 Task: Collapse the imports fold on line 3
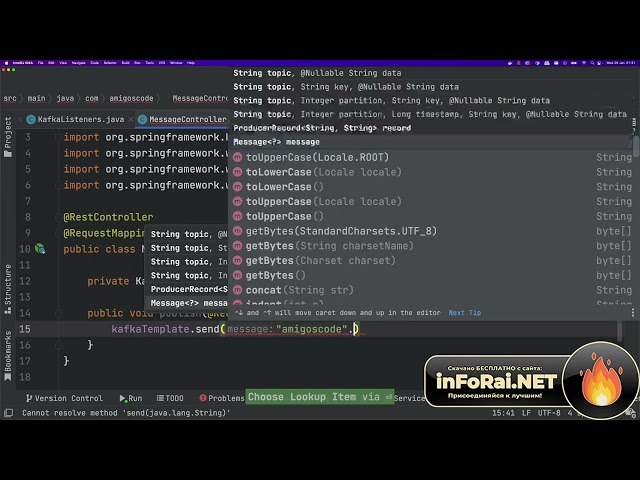pos(58,137)
